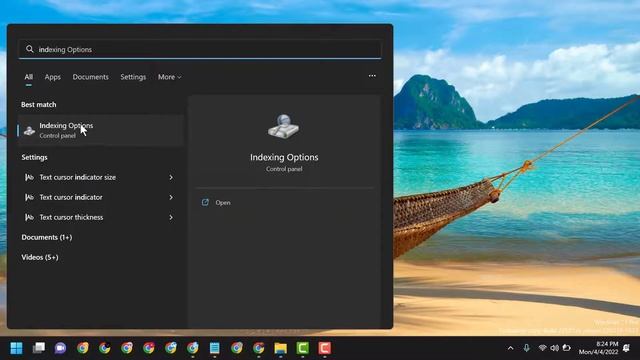Click the search box containing "indexing Options"
This screenshot has width=640, height=360.
coord(200,49)
